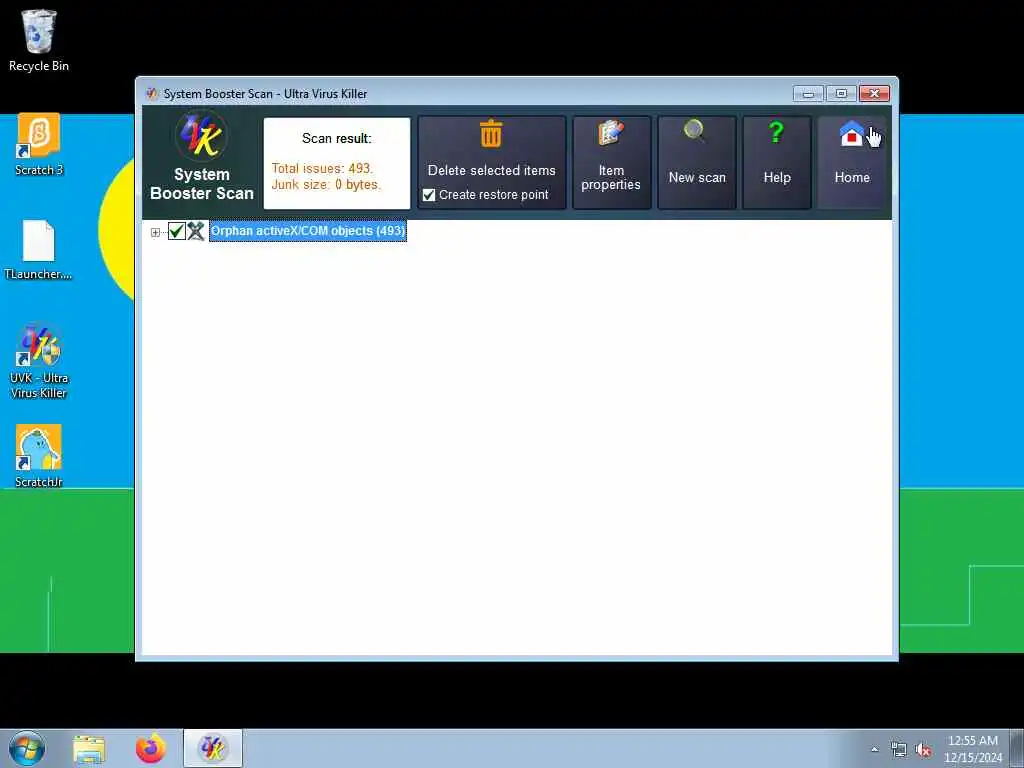This screenshot has width=1024, height=768.
Task: Expand the Orphan activeX/COM objects tree node
Action: point(155,232)
